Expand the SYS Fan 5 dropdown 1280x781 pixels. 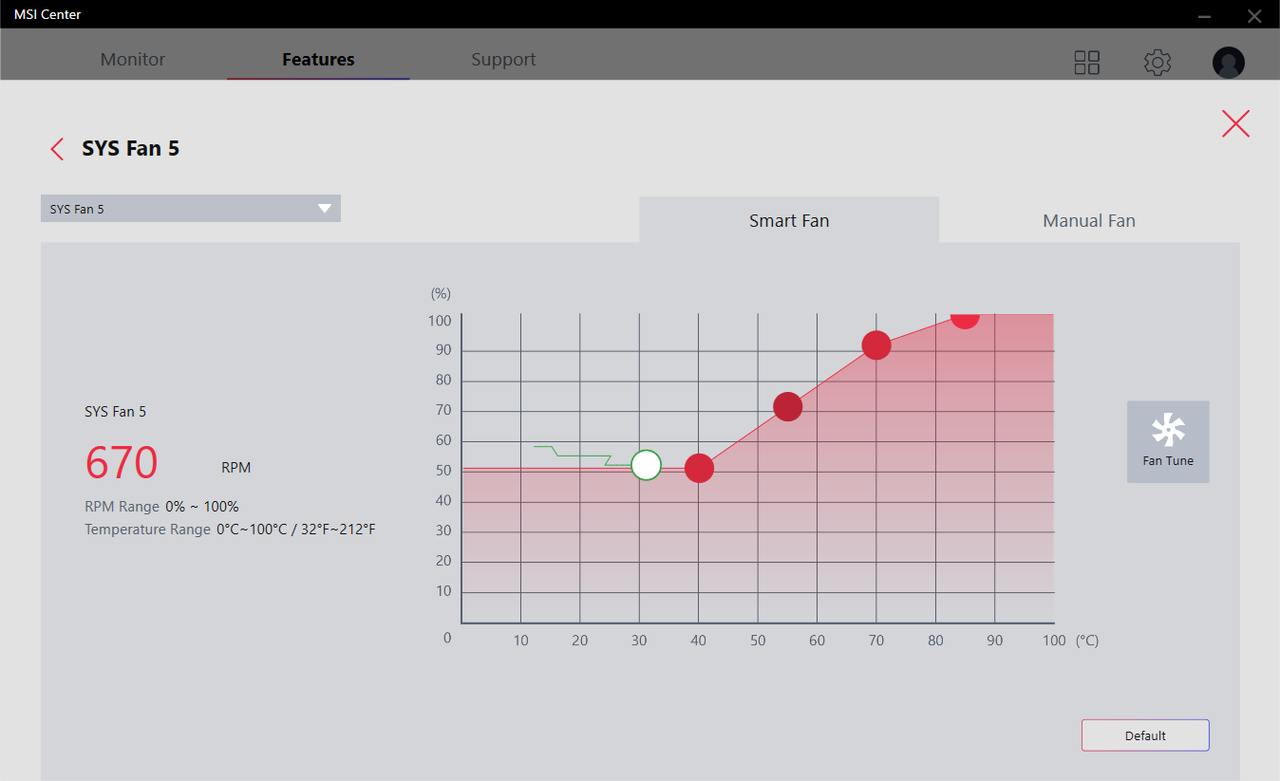point(191,209)
